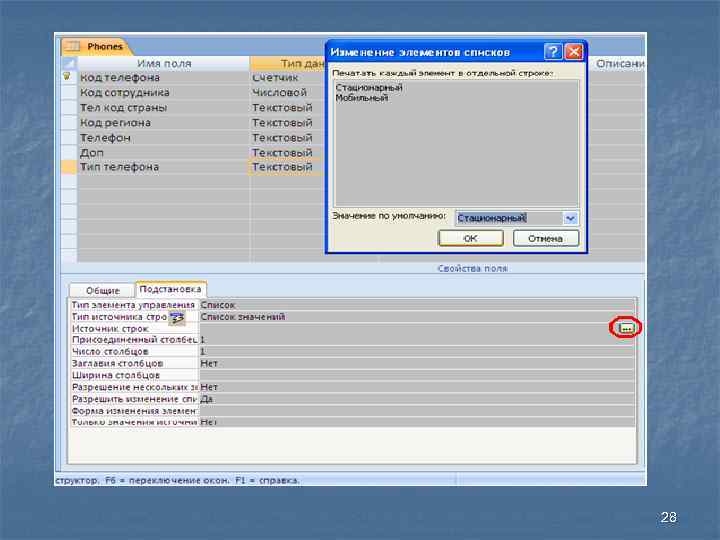Switch to the Общие properties tab
The image size is (720, 540).
[x=102, y=291]
